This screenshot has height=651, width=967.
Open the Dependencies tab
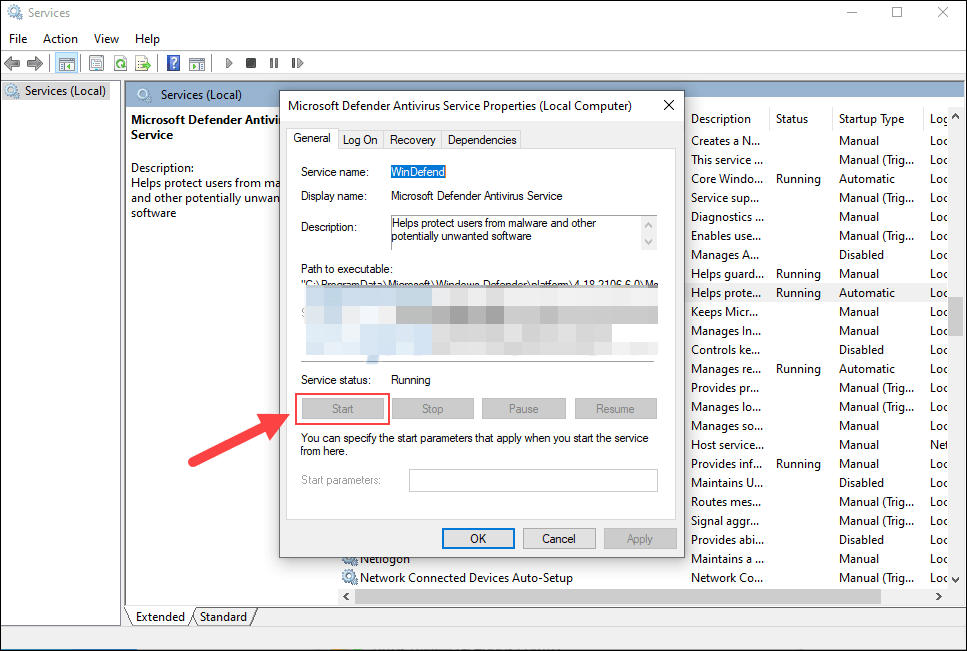tap(481, 139)
